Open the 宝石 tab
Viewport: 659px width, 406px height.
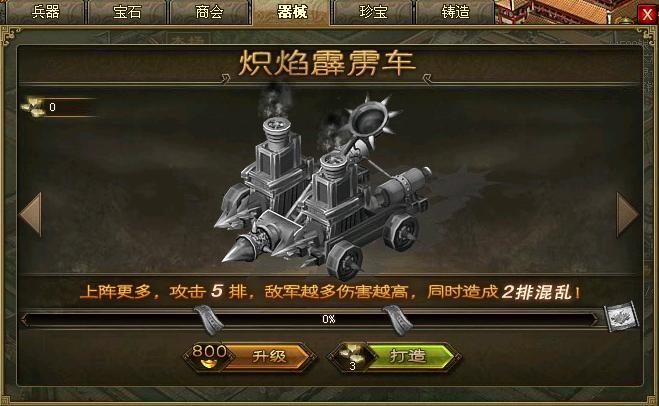point(127,12)
